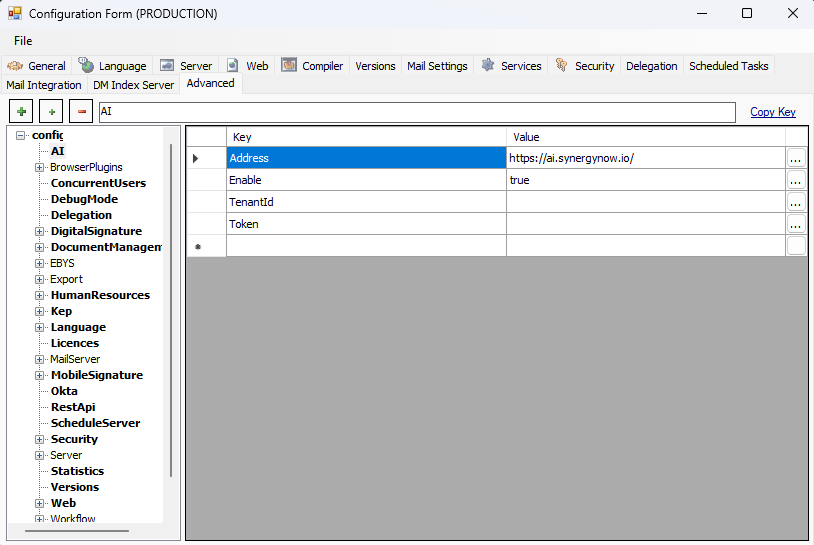
Task: Click the TenantId value cell
Action: [645, 202]
